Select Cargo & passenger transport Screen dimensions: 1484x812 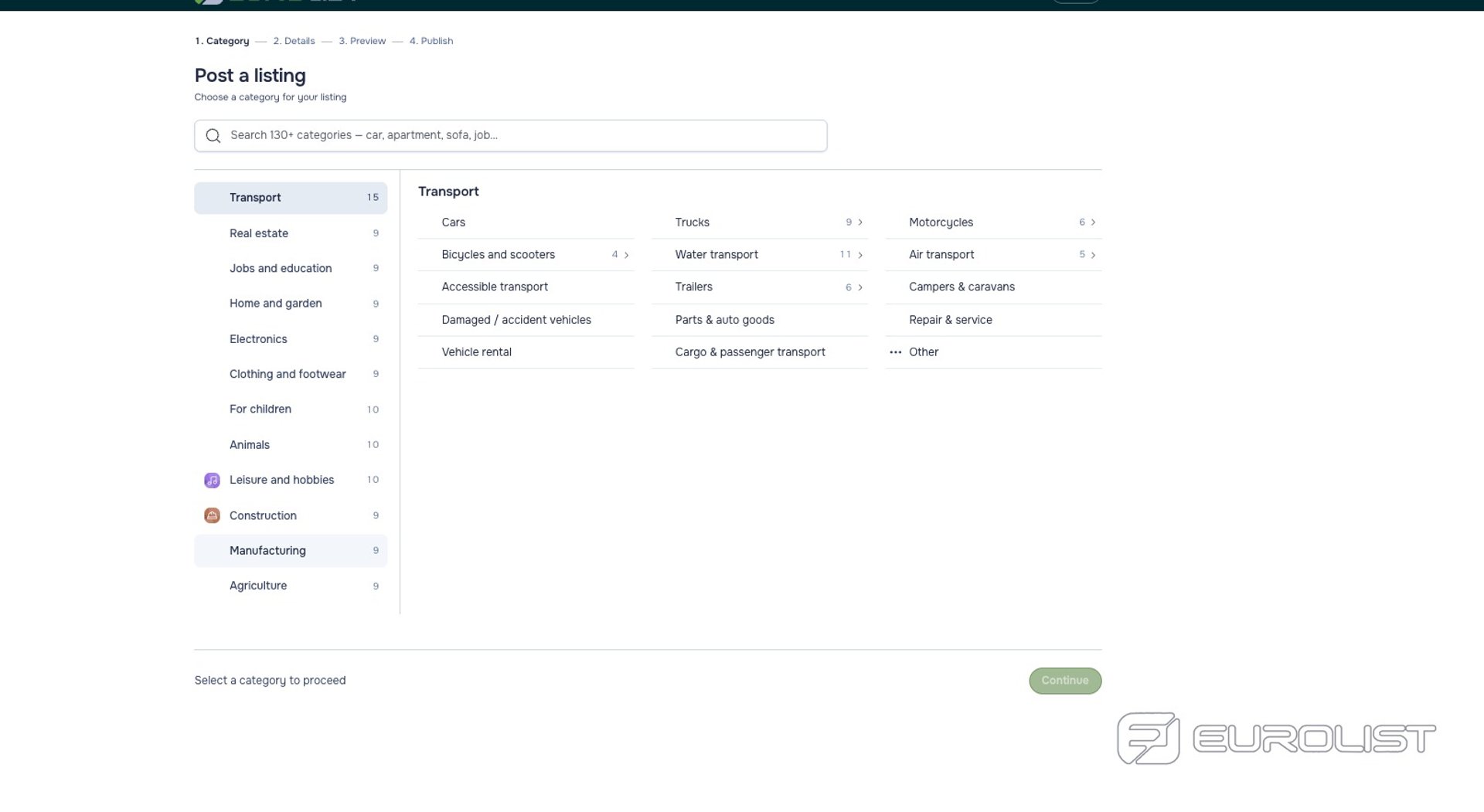pyautogui.click(x=760, y=352)
